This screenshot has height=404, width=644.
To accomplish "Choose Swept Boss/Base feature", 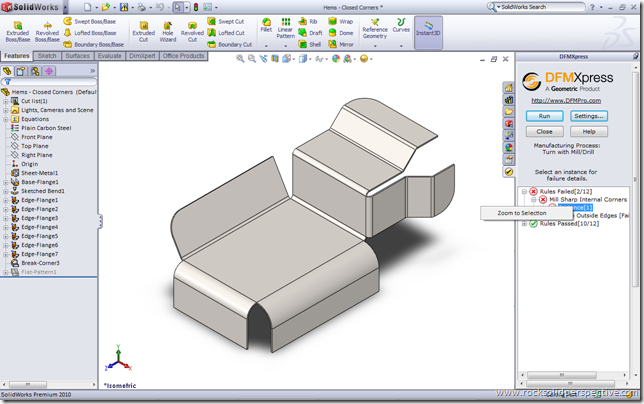I will 90,21.
